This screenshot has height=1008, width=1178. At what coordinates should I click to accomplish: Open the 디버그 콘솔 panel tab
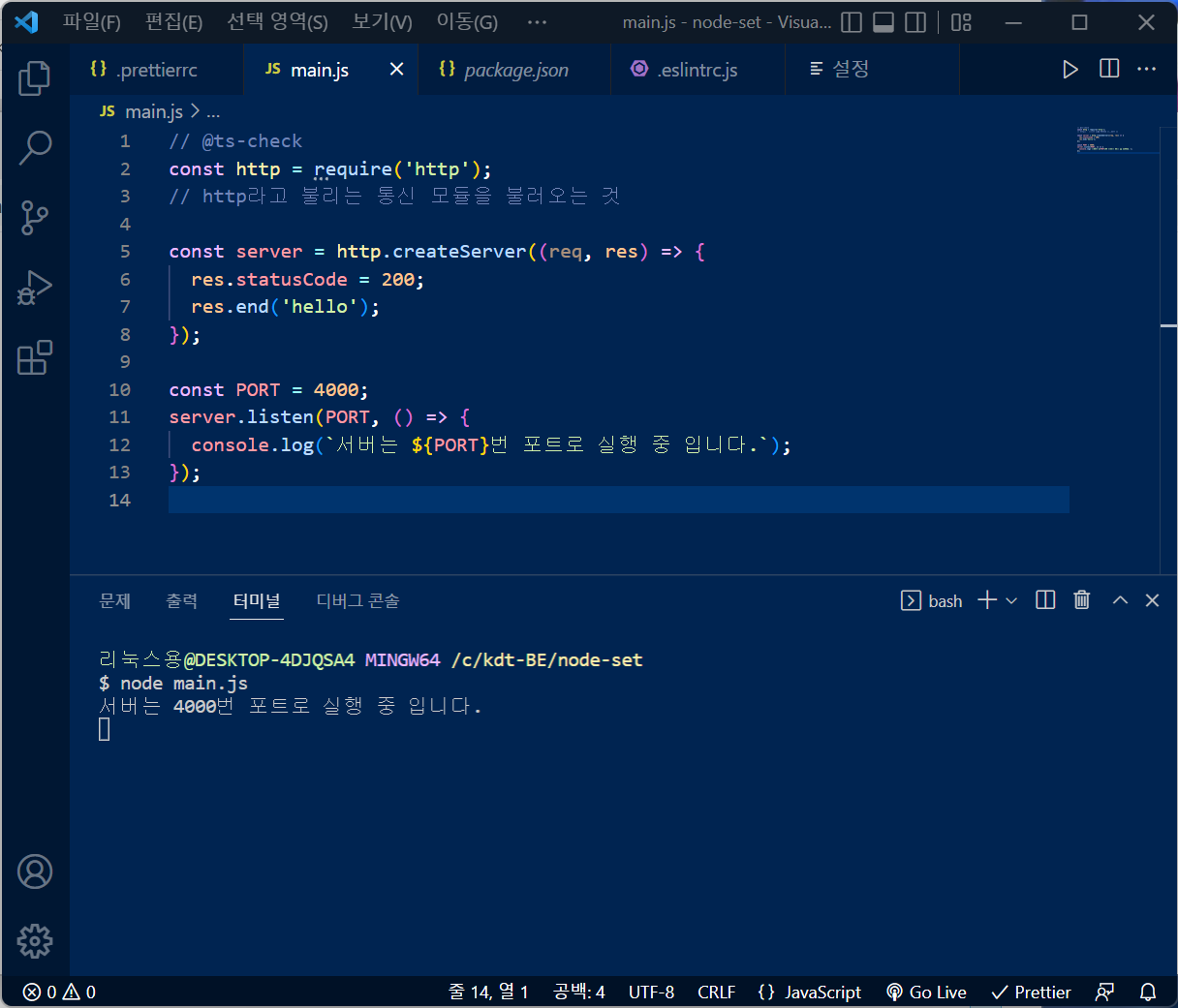coord(357,600)
